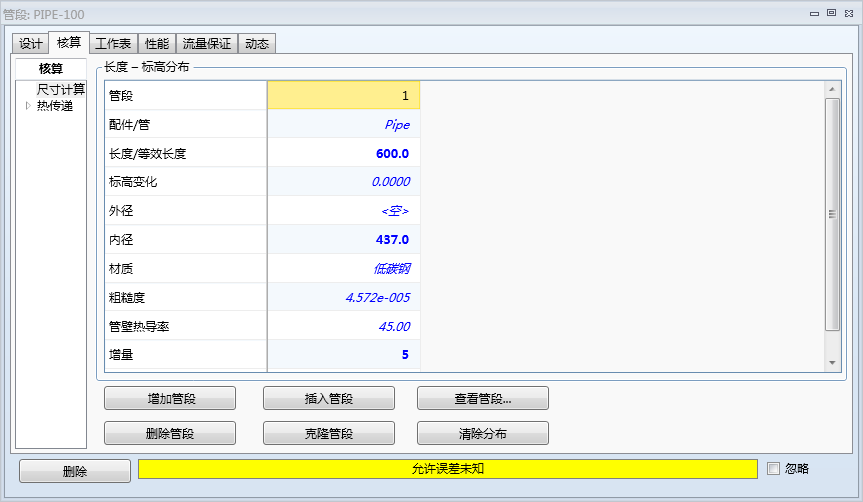Open the 动态 tab
This screenshot has width=863, height=502.
(x=257, y=44)
